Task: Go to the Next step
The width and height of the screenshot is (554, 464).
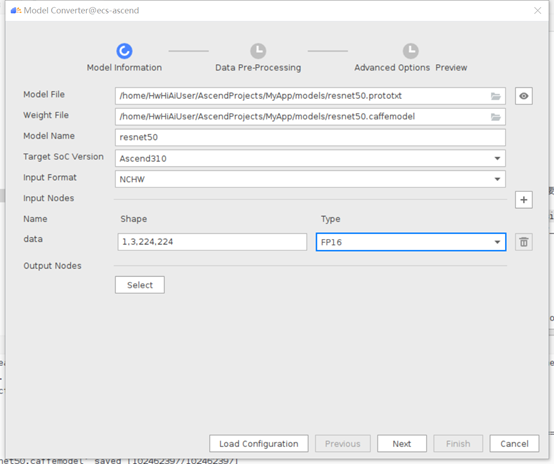Action: [x=402, y=444]
